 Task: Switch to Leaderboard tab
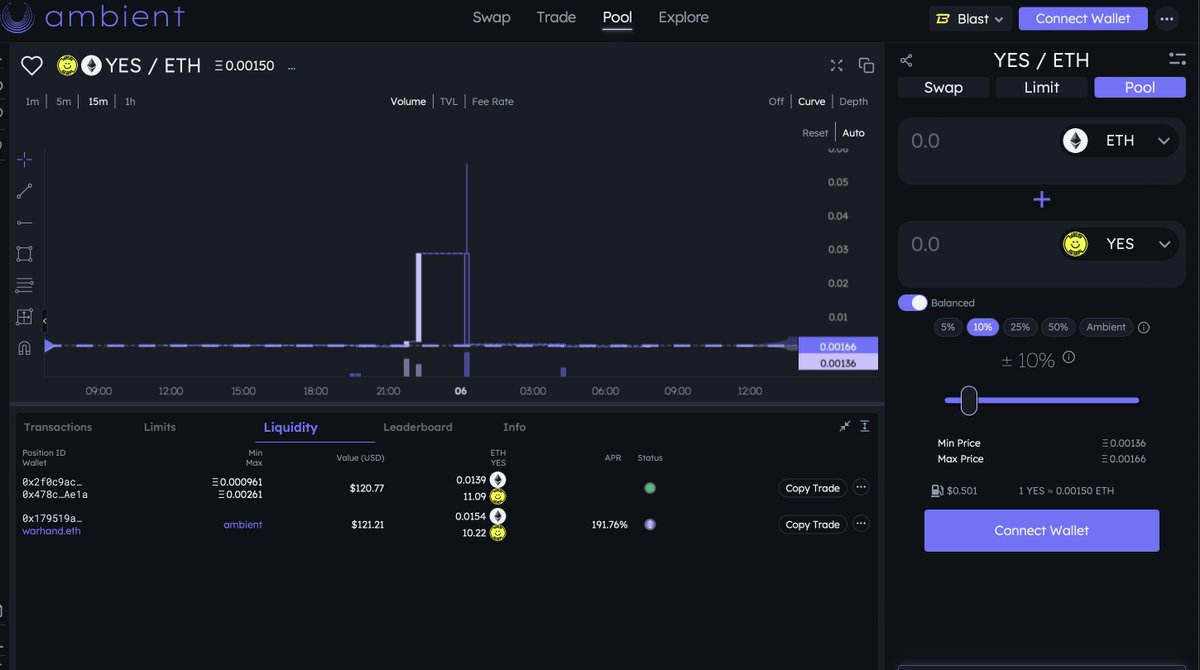(x=418, y=427)
